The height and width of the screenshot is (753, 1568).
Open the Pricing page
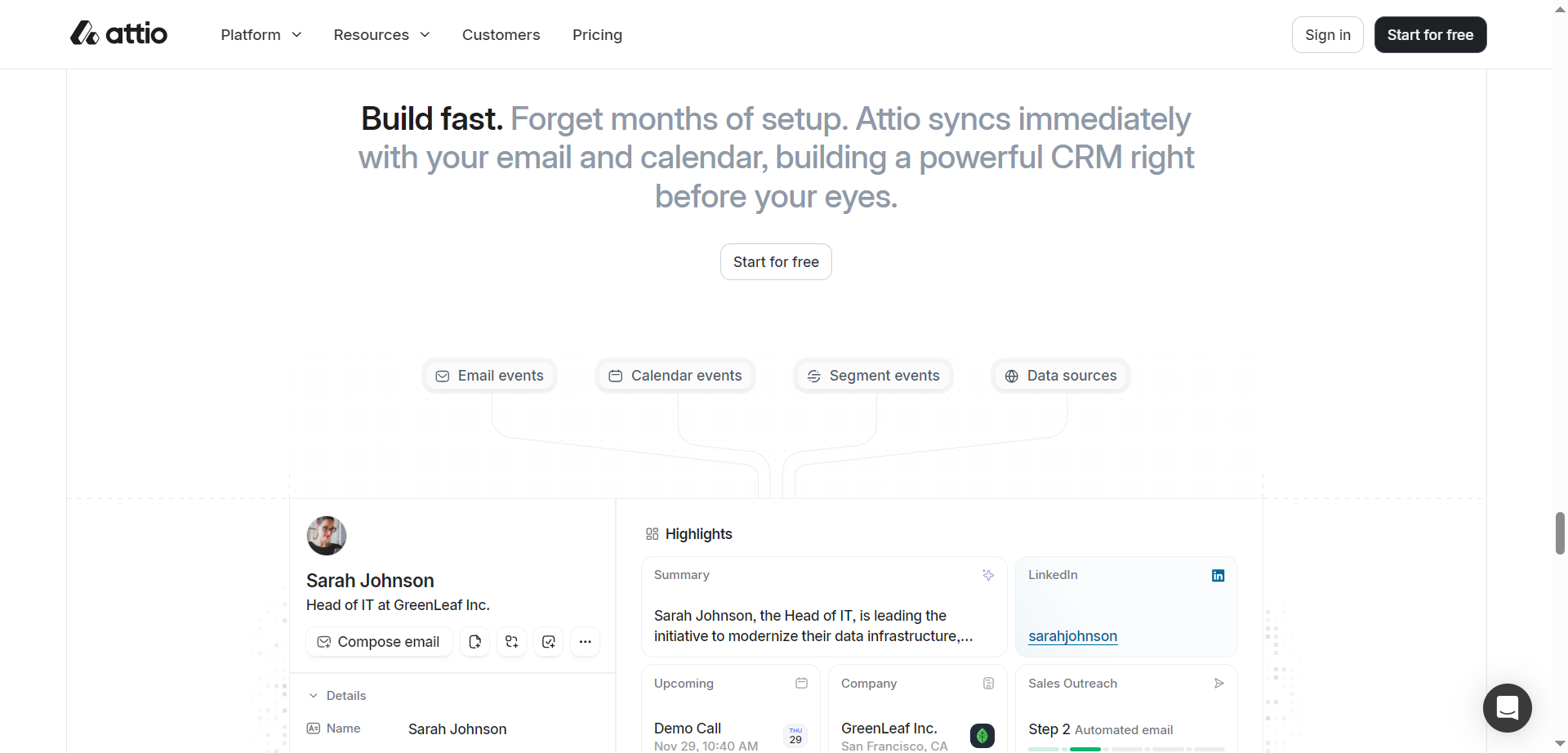click(597, 35)
